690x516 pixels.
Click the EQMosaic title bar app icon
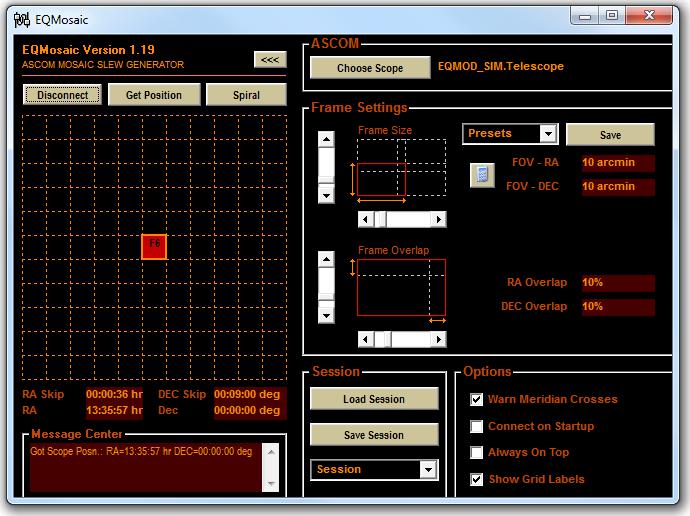tap(22, 20)
